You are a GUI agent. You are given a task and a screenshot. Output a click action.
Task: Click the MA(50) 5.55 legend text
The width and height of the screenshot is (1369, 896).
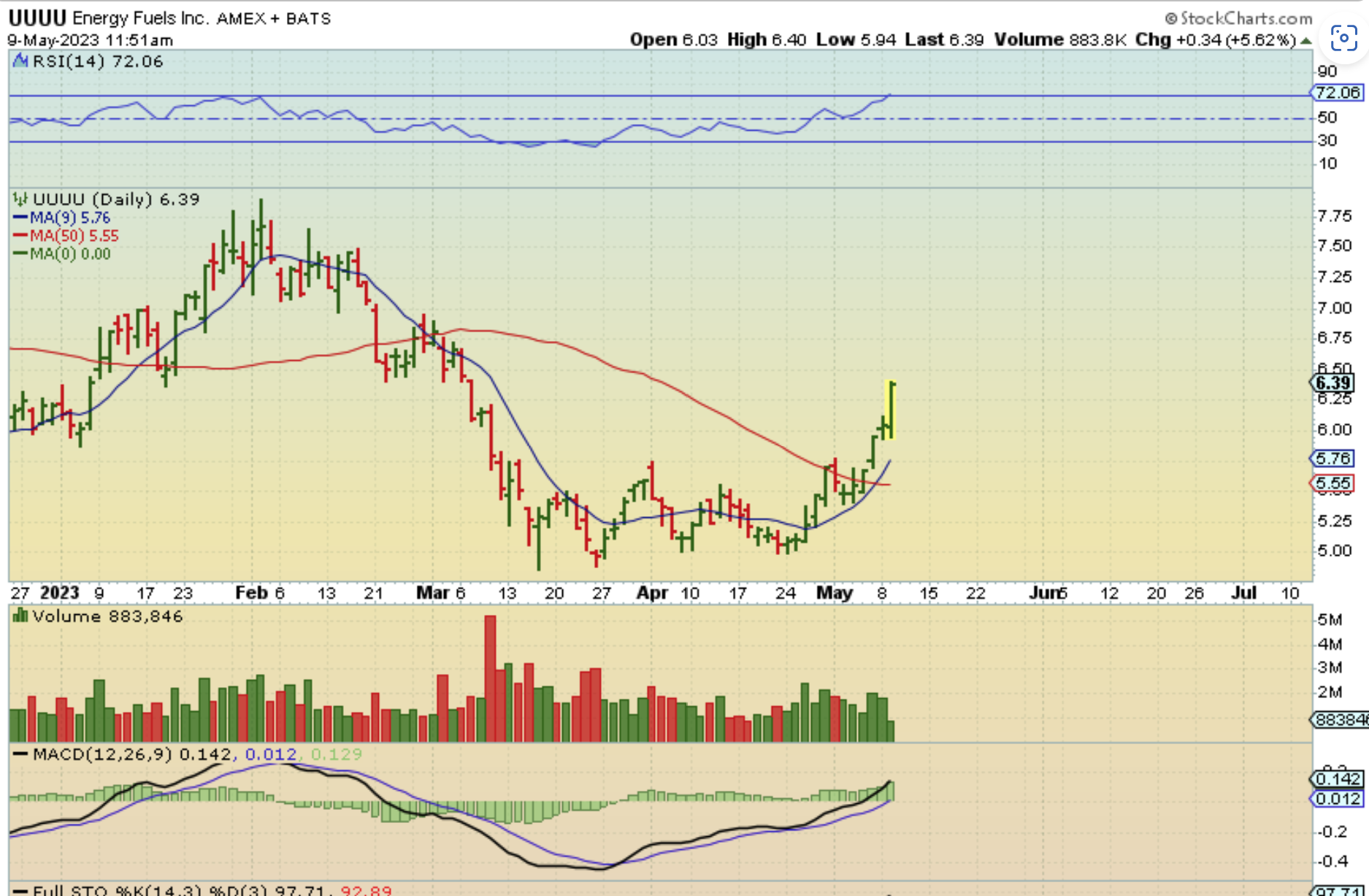74,236
